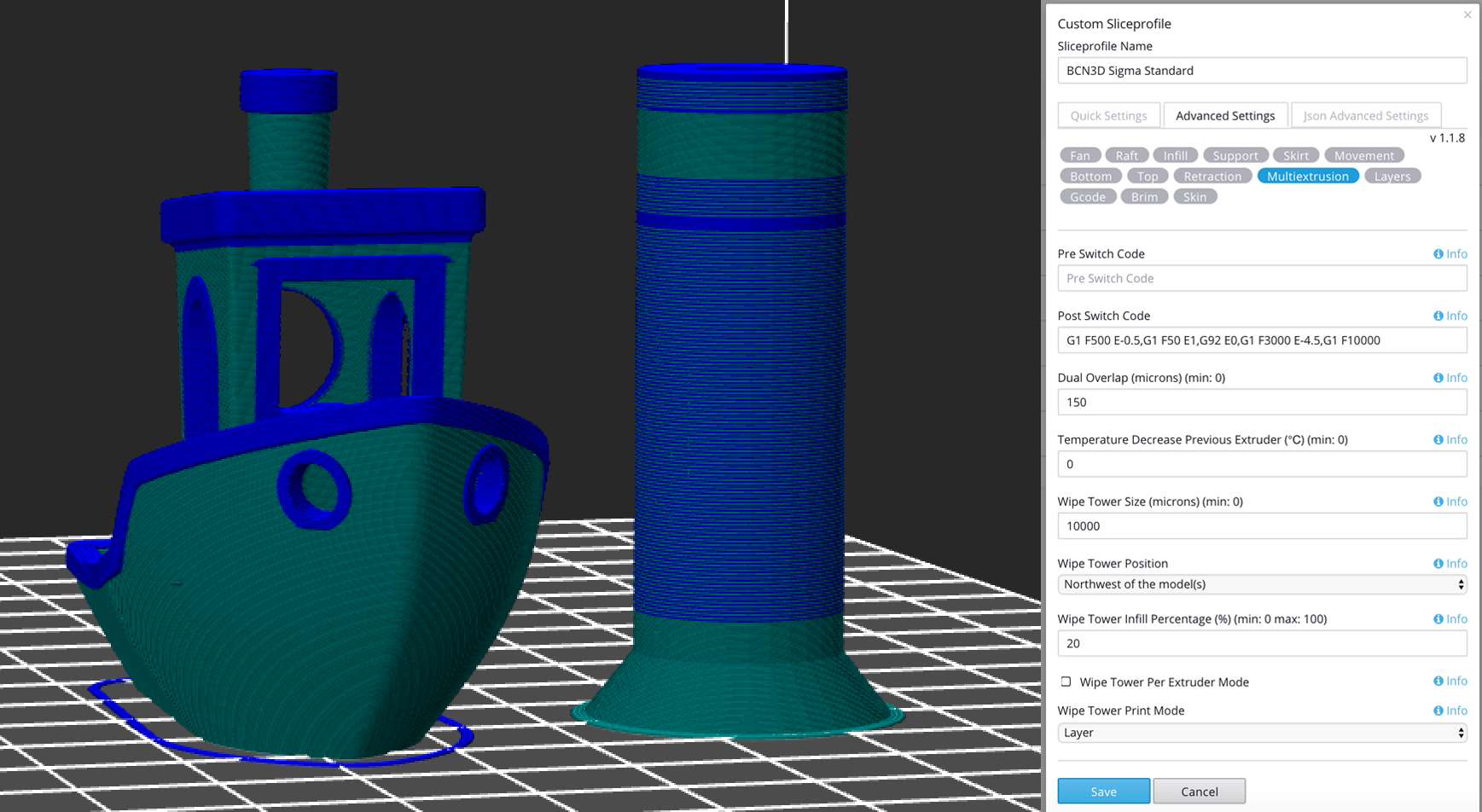Select the Infill settings category
Viewport: 1482px width, 812px height.
[1175, 155]
